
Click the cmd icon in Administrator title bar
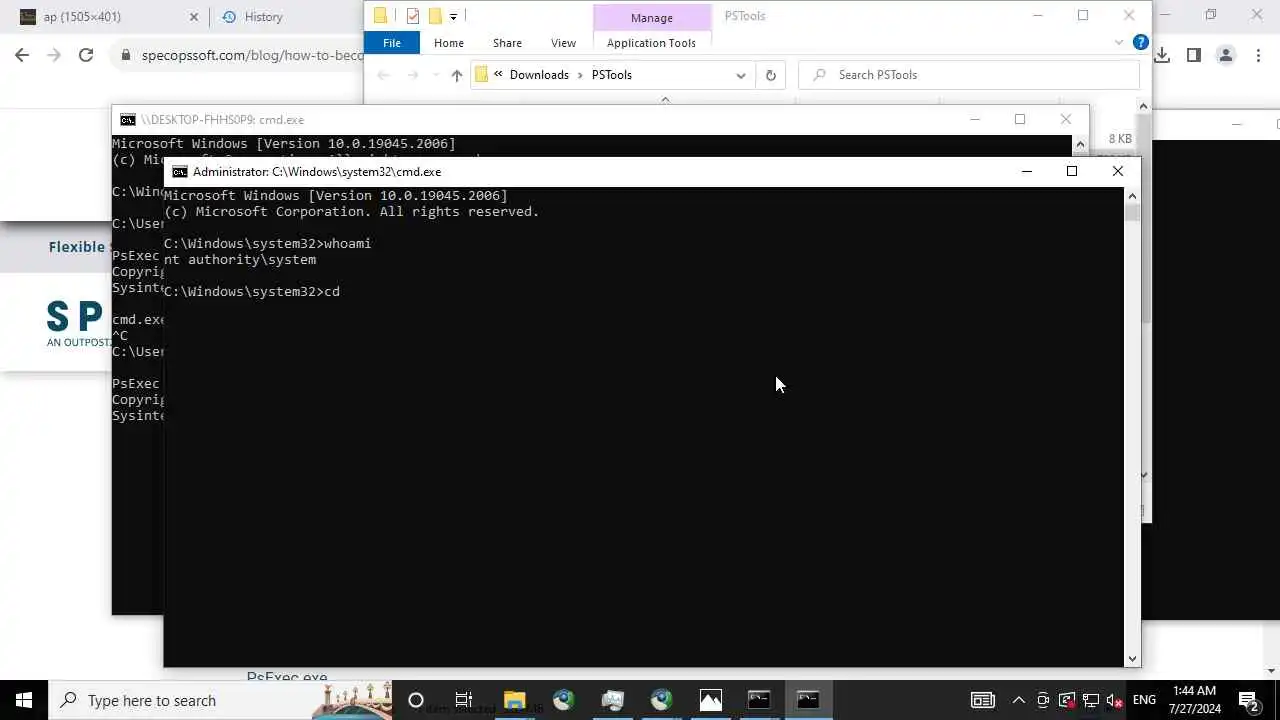pos(179,172)
